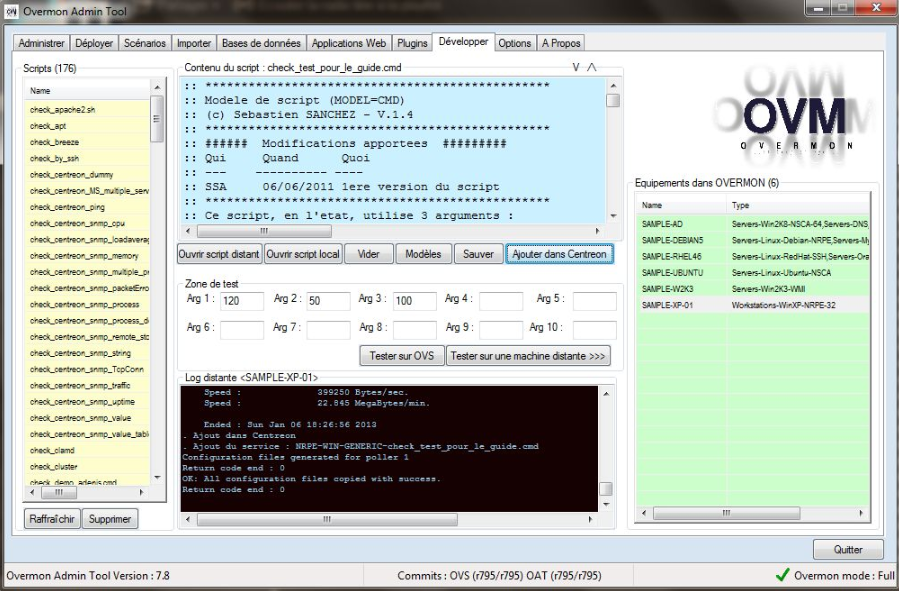Click the V collapse arrow above script content
Viewport: 899px width, 591px height.
click(576, 67)
